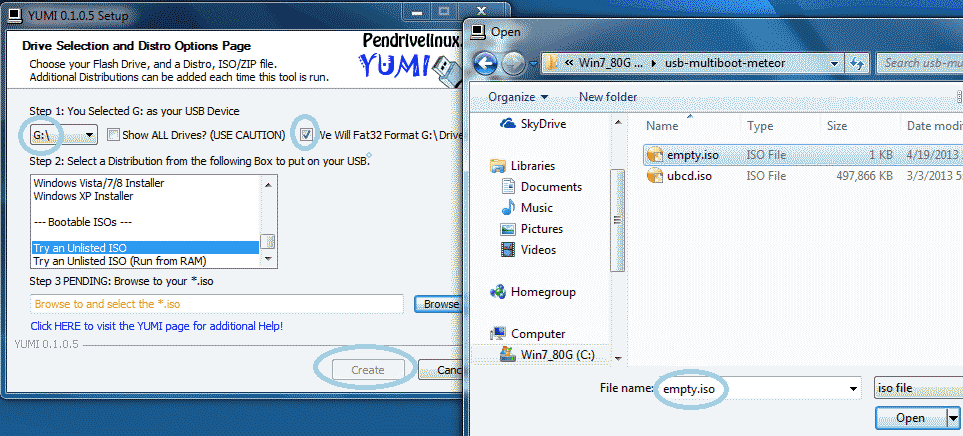This screenshot has width=963, height=436.
Task: Click the Music note icon
Action: (x=508, y=208)
